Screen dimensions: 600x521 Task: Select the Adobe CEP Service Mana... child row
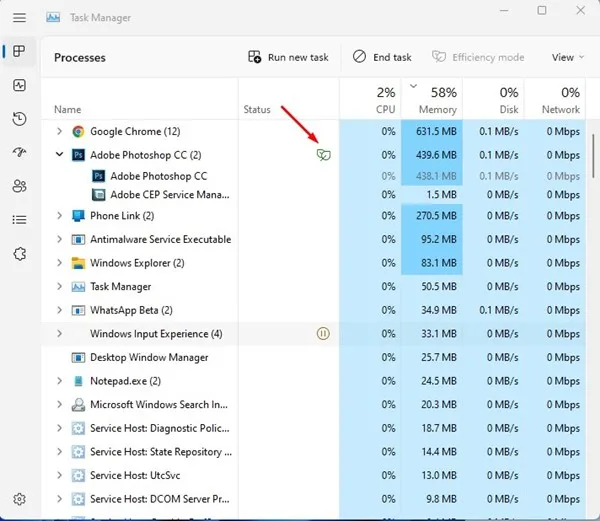[314, 195]
